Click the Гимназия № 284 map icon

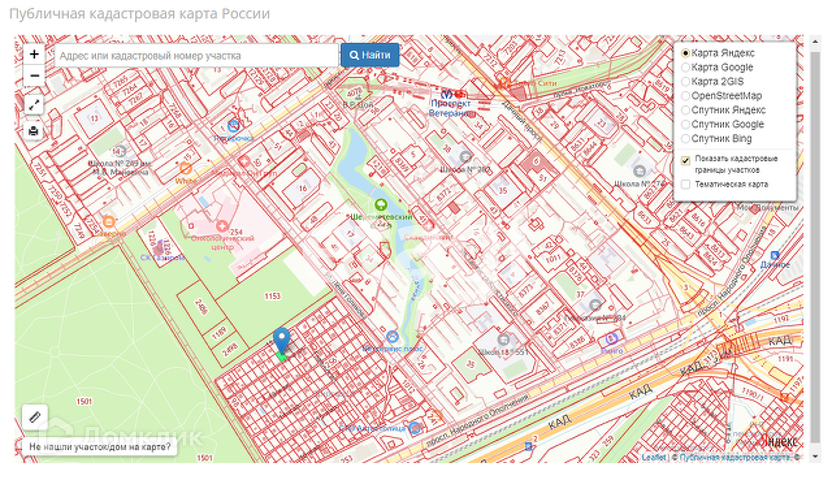595,305
